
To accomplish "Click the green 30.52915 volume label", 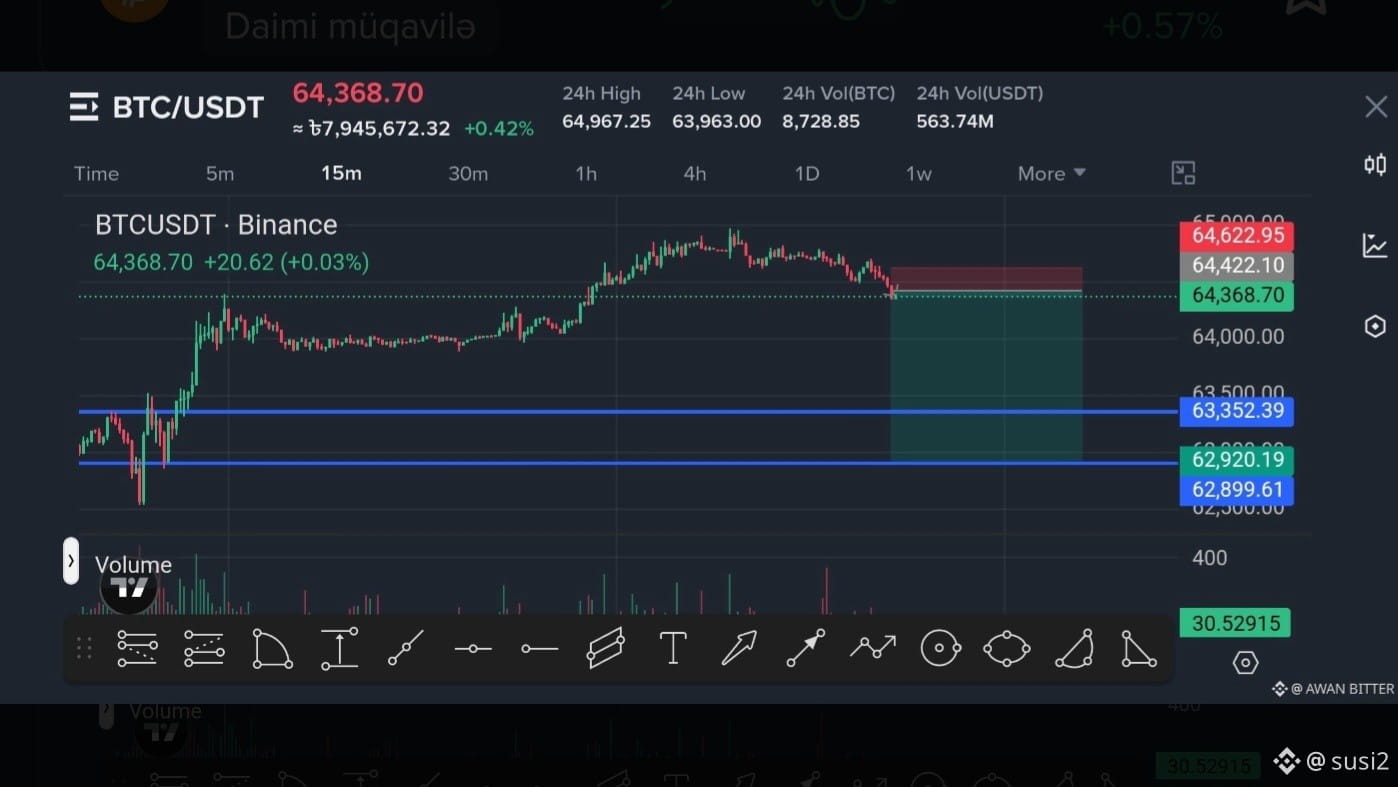I will [1235, 623].
